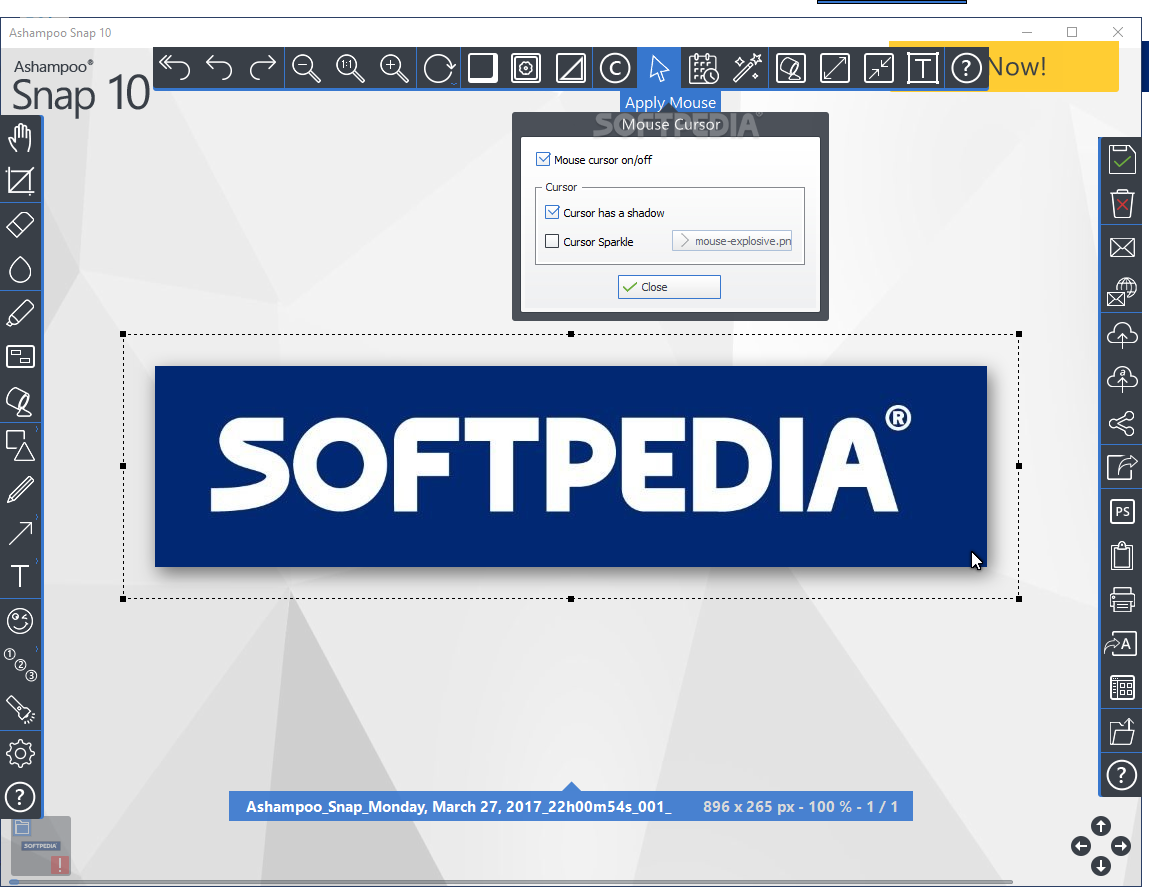This screenshot has height=887, width=1149.
Task: Export capture to Photoshop PS icon
Action: [1122, 511]
